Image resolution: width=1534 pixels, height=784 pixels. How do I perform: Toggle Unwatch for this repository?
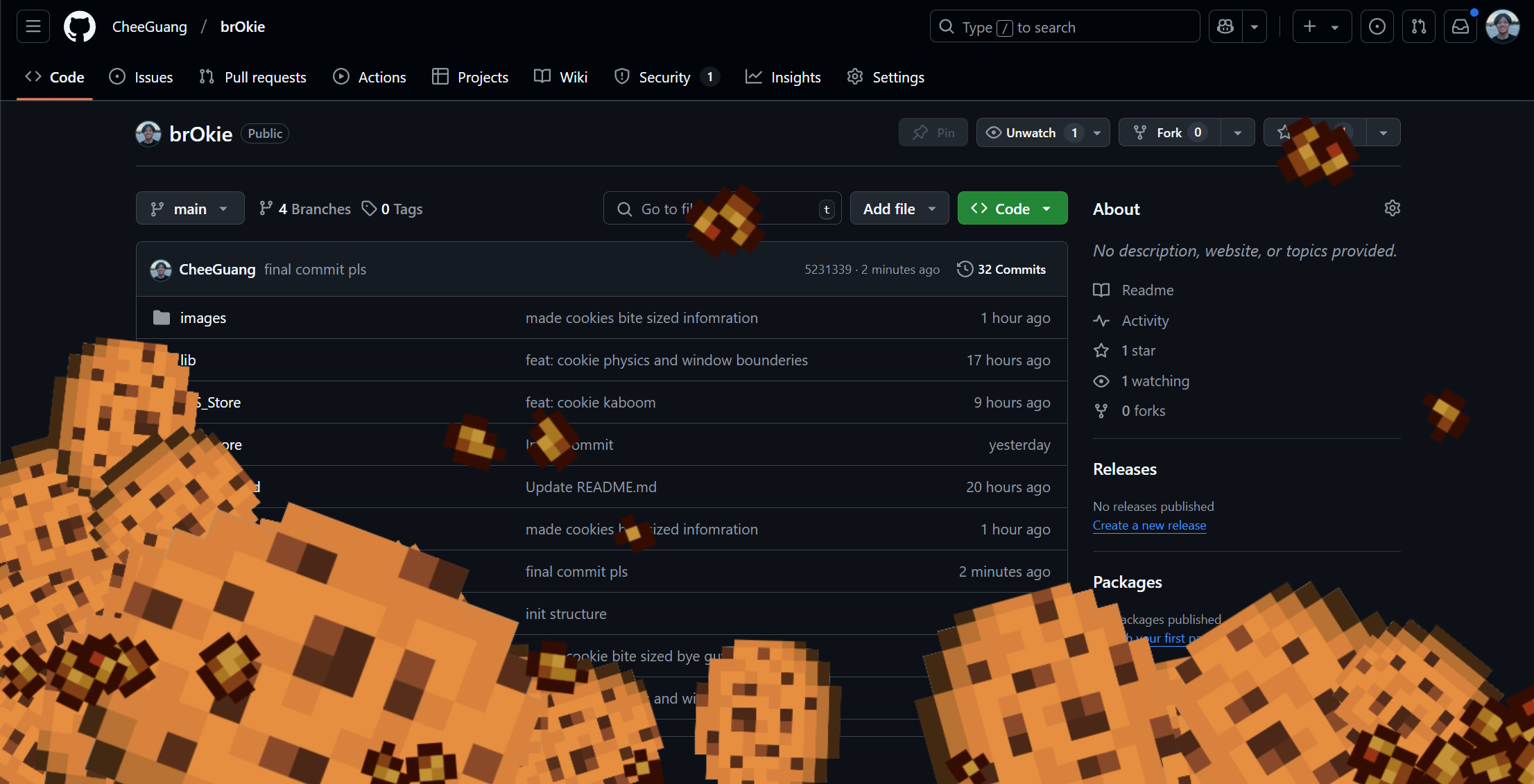click(x=1031, y=133)
